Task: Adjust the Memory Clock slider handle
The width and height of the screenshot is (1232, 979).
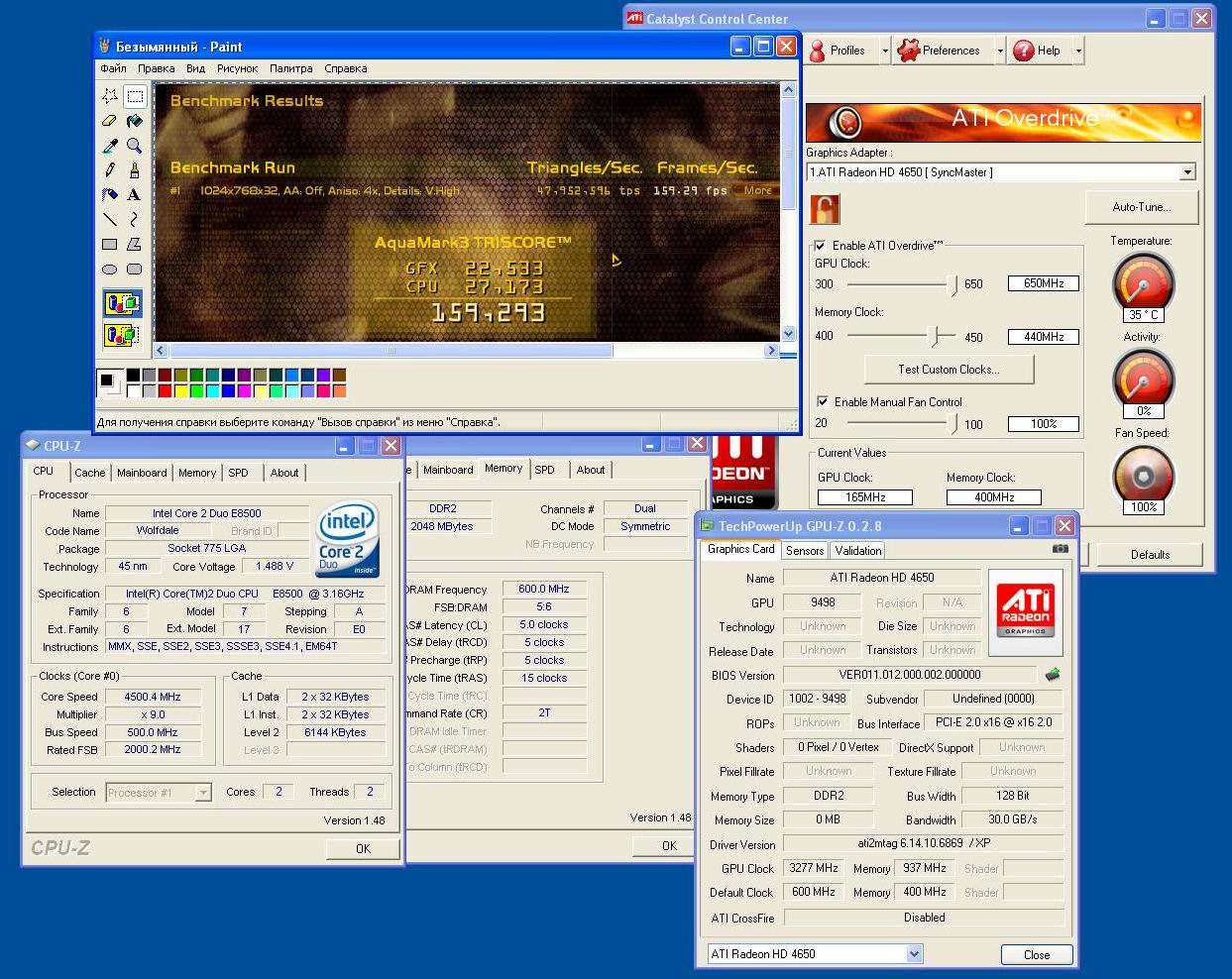Action: click(x=933, y=336)
